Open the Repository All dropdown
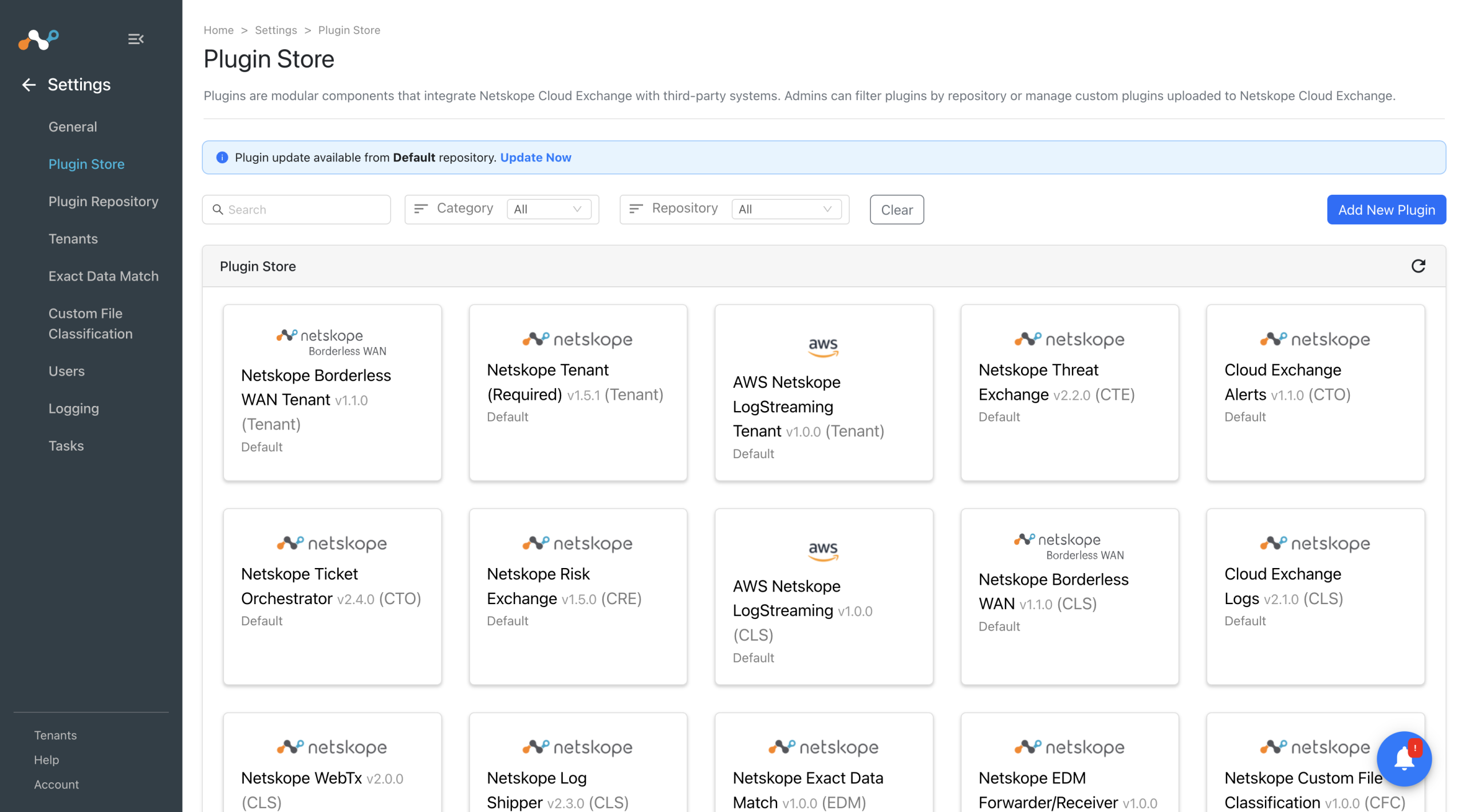This screenshot has width=1466, height=812. 785,209
